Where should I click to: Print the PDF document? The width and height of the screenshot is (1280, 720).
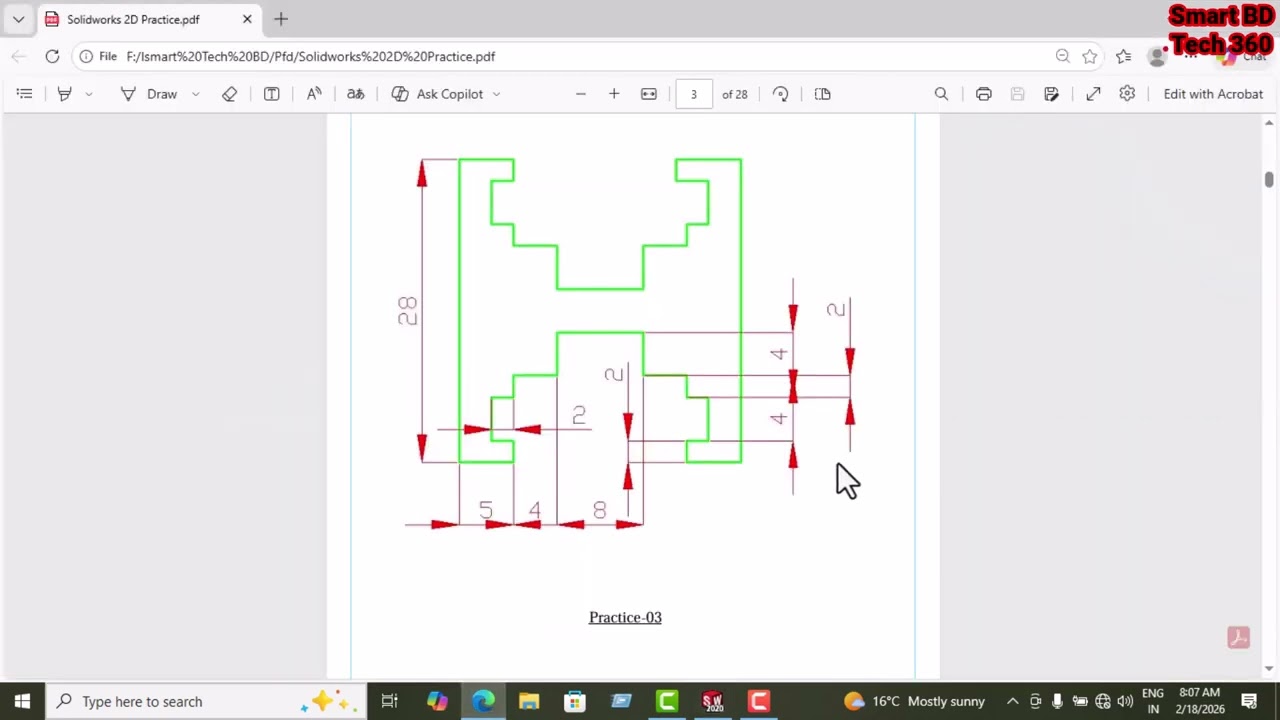(984, 94)
